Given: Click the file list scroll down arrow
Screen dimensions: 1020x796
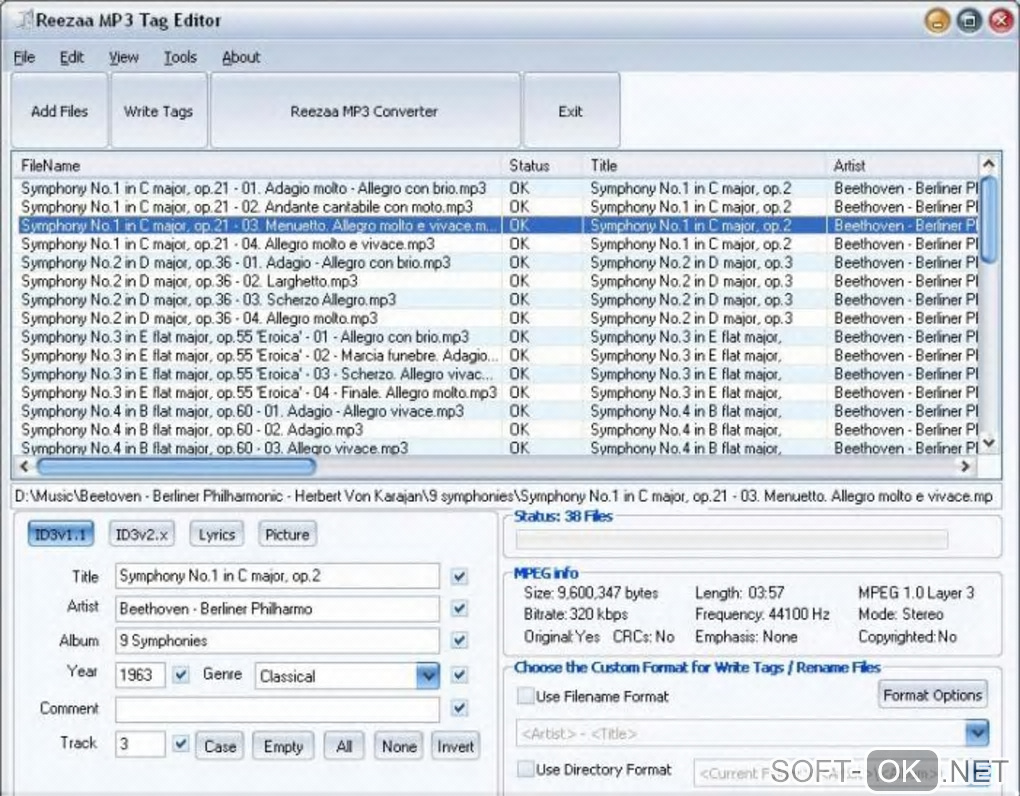Looking at the screenshot, I should point(989,444).
